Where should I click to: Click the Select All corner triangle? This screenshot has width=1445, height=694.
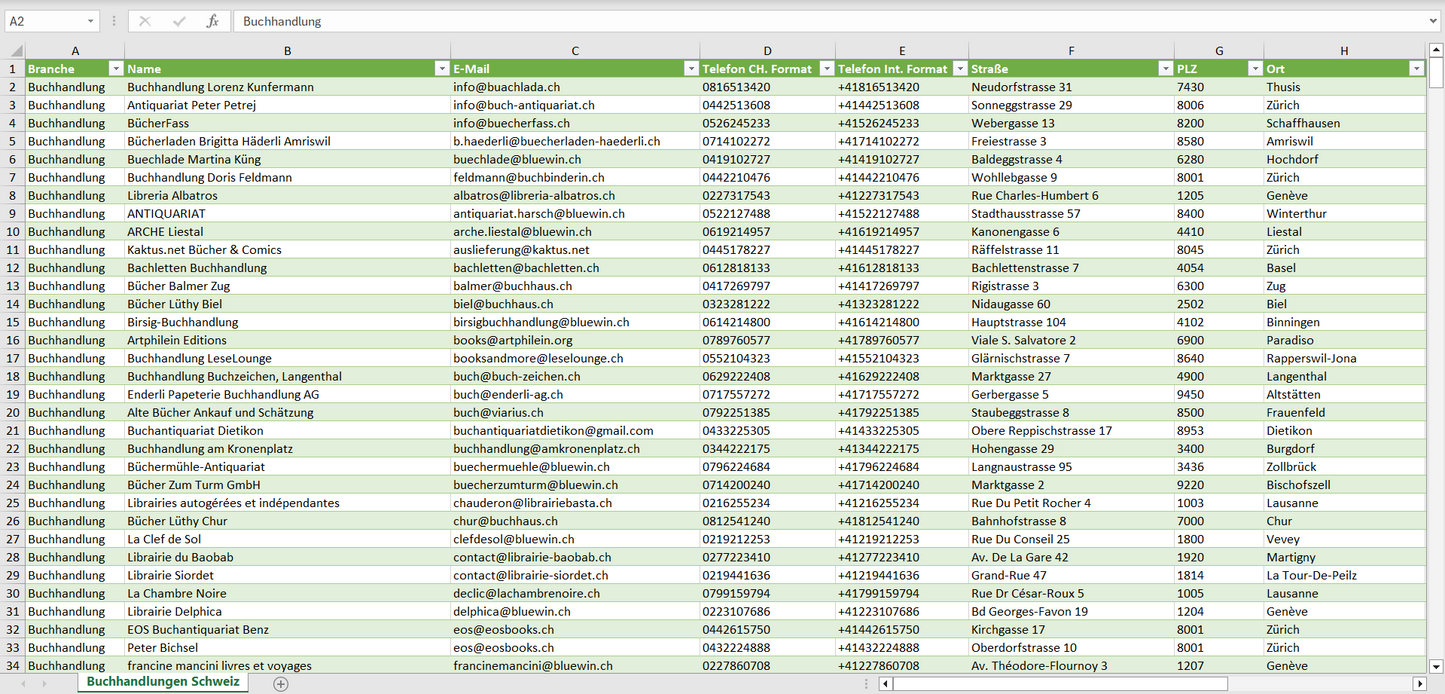tap(13, 50)
